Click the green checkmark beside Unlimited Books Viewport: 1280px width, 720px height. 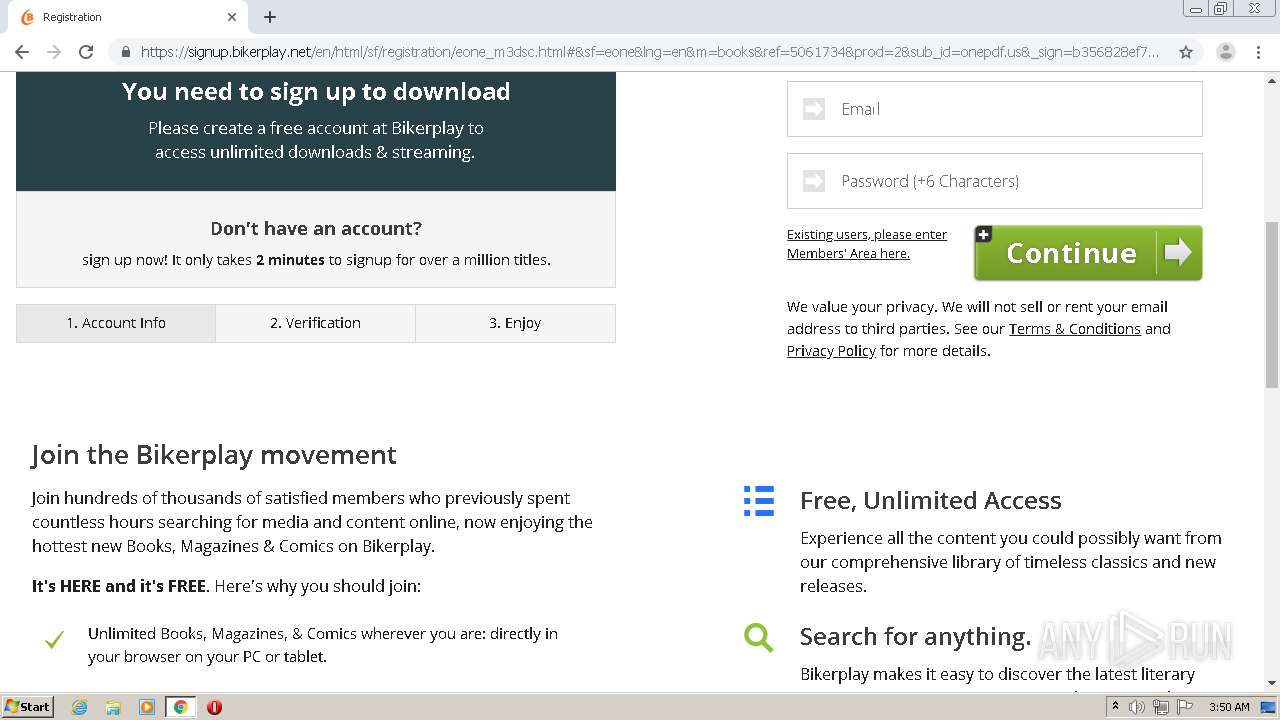(54, 639)
